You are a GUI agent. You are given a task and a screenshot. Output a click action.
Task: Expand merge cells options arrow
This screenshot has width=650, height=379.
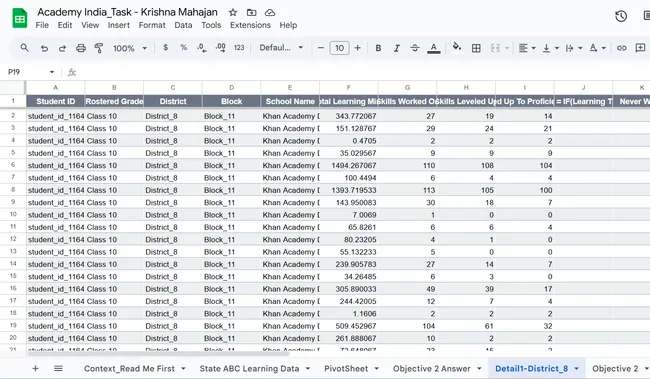tap(507, 49)
